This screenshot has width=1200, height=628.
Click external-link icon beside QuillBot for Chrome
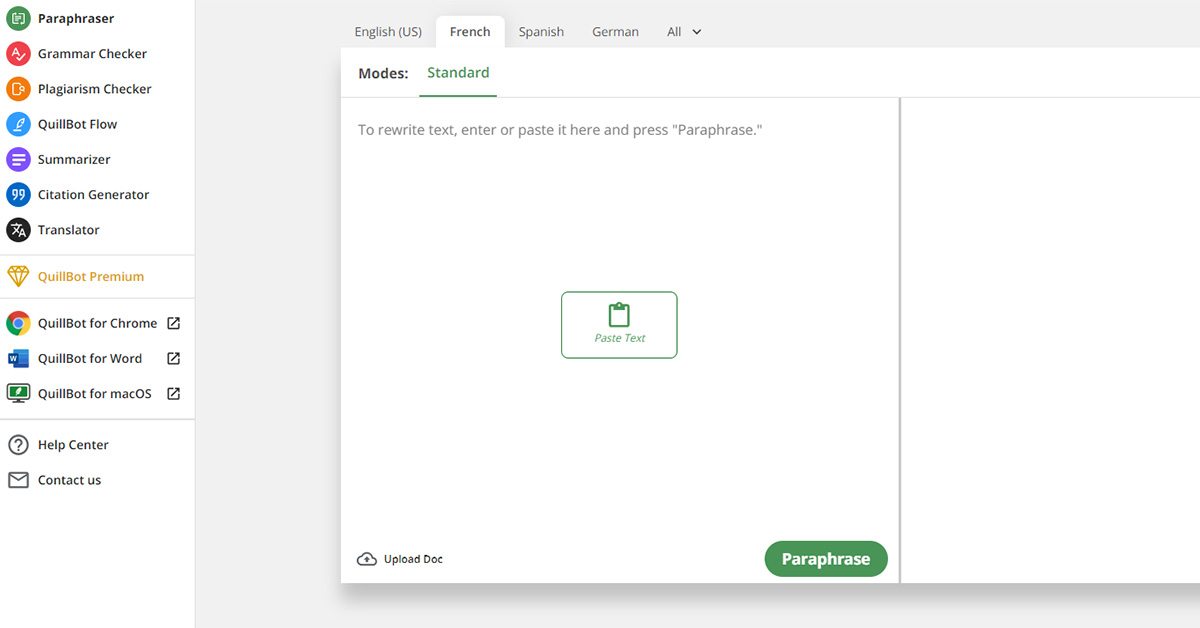[x=173, y=323]
